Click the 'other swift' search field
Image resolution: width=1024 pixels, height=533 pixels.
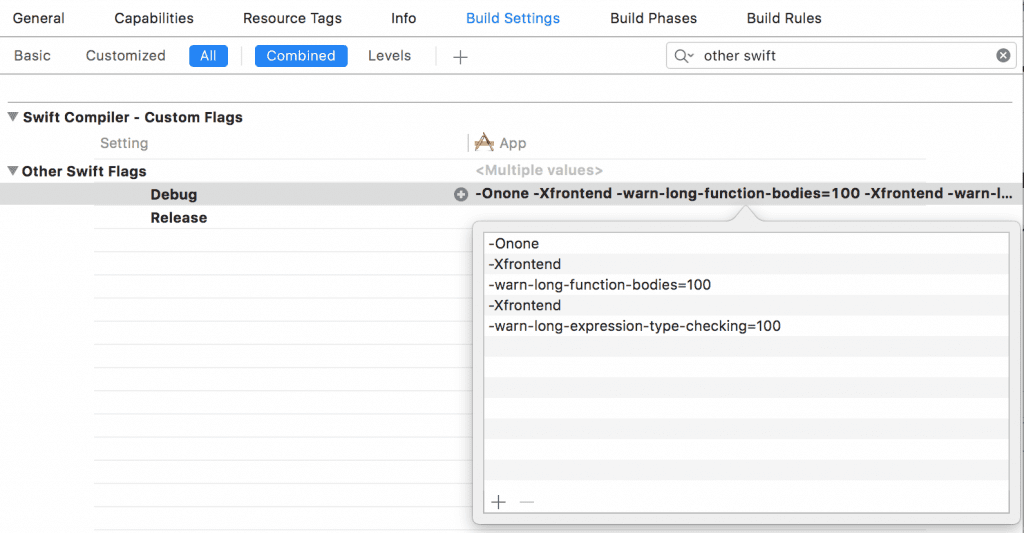(842, 56)
